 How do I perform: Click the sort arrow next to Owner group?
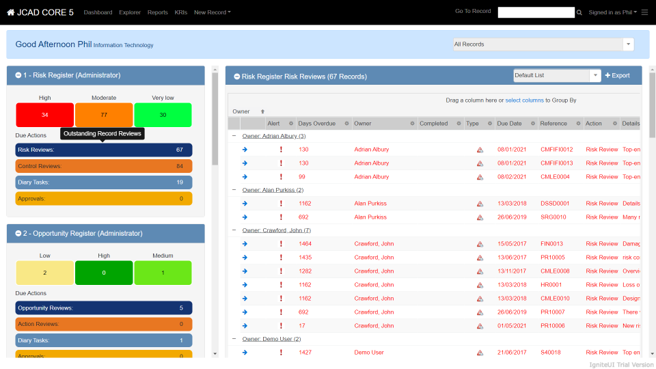pos(262,112)
